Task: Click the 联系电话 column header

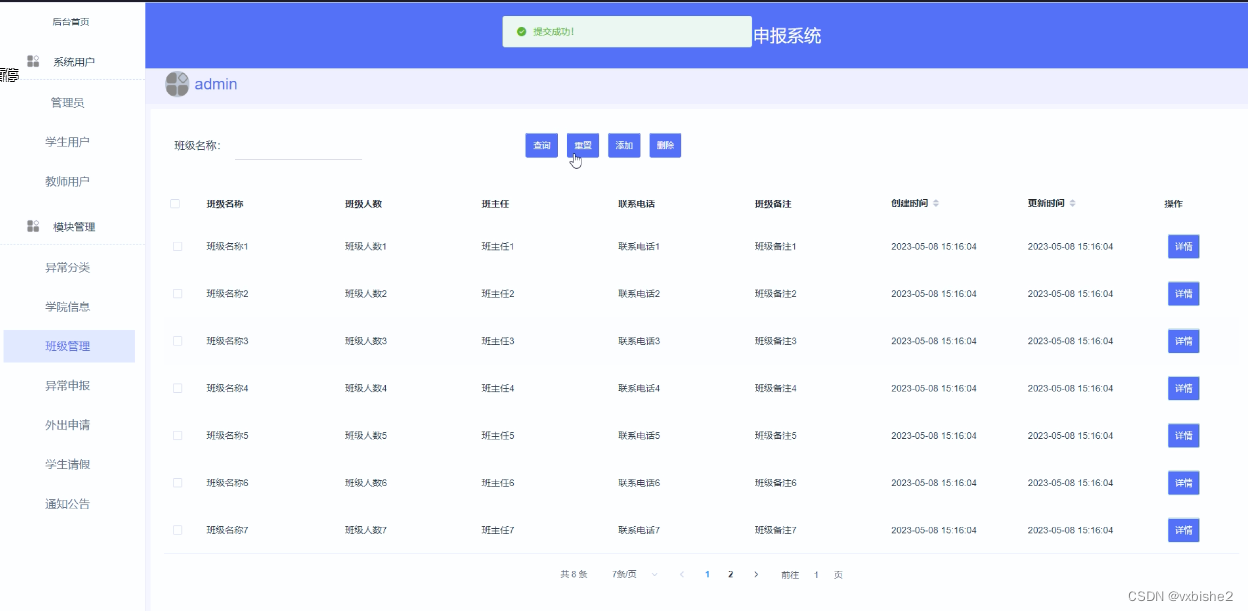Action: (x=637, y=204)
